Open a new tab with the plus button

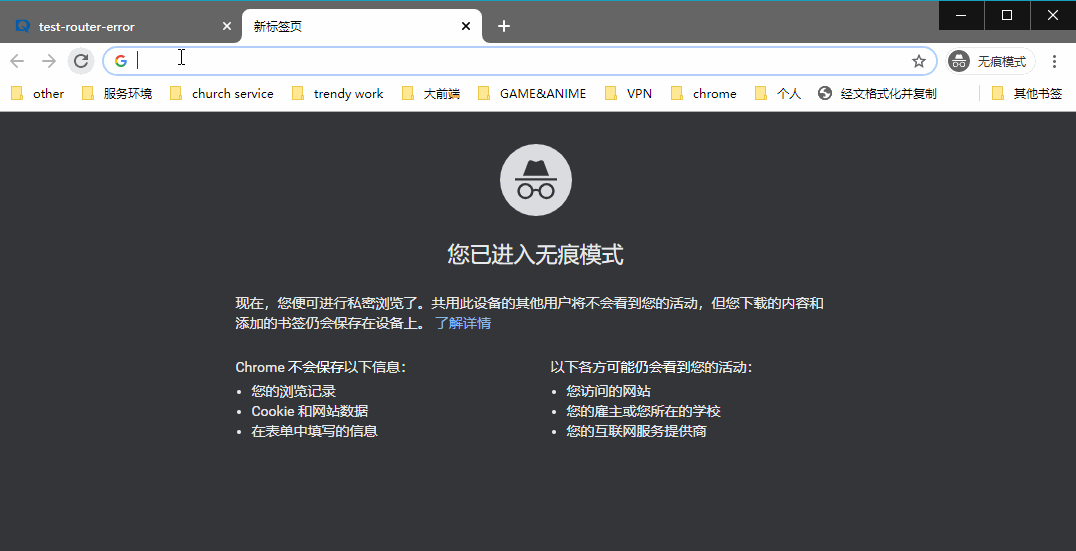click(x=504, y=26)
